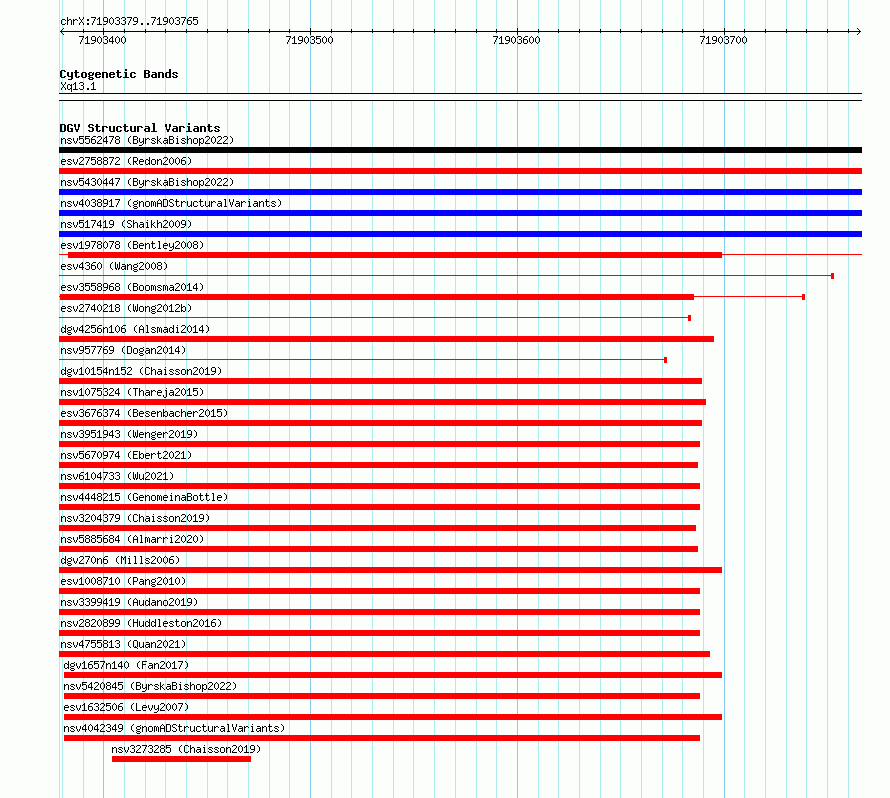Viewport: 890px width, 798px height.
Task: Open variant esv1978078 (Bentley2008)
Action: 132,245
